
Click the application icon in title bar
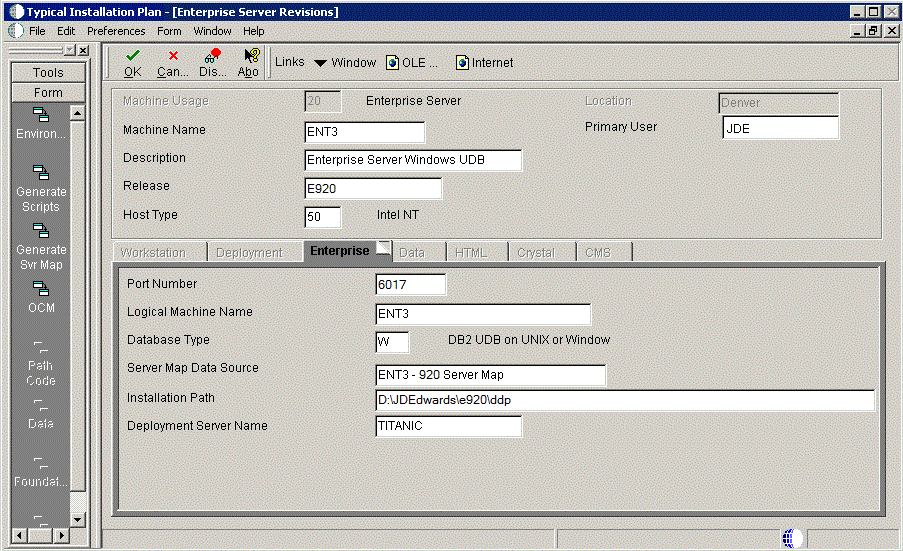coord(17,12)
